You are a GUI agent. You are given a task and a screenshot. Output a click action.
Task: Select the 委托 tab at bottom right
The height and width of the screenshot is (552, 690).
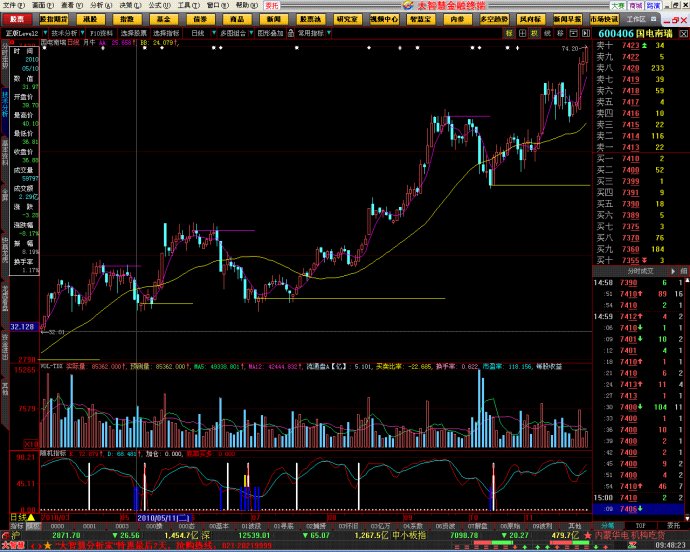click(x=673, y=526)
